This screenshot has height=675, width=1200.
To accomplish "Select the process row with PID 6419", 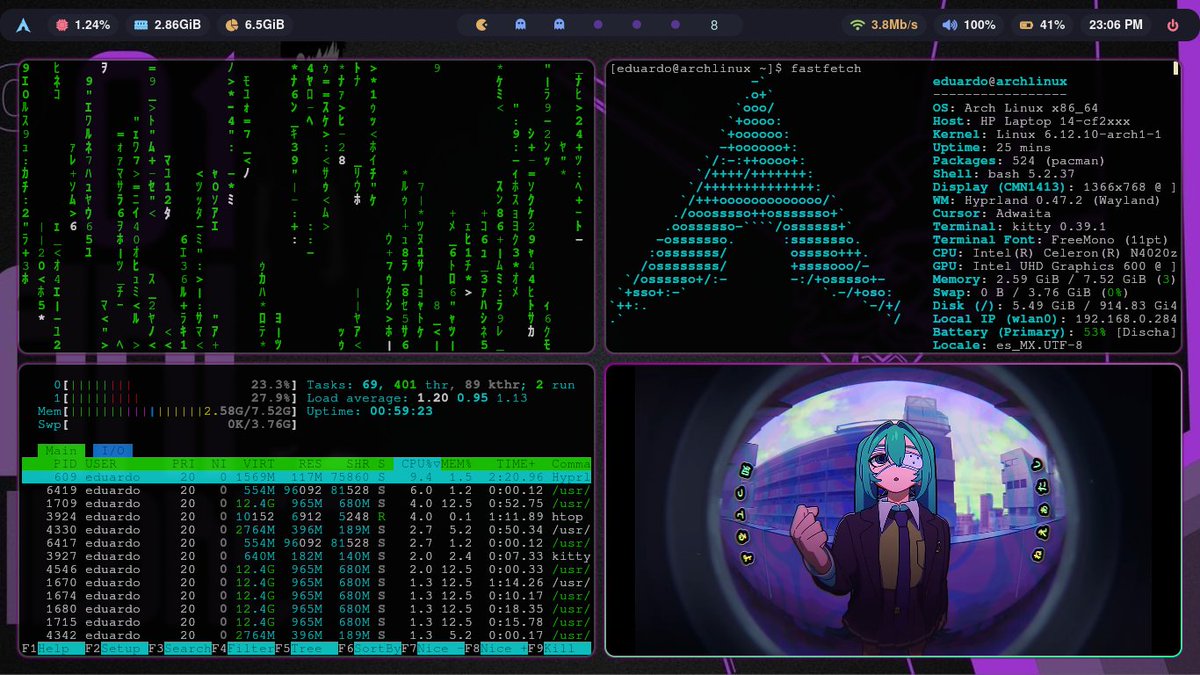I will [306, 490].
